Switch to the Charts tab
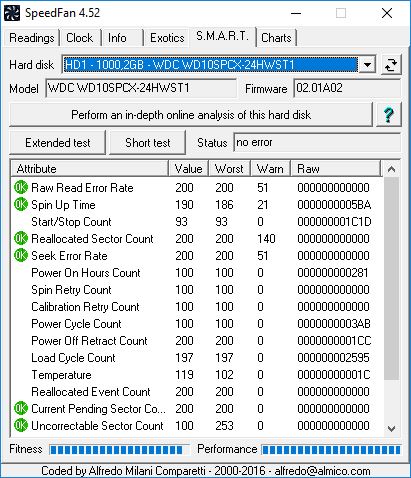The image size is (411, 478). click(276, 38)
